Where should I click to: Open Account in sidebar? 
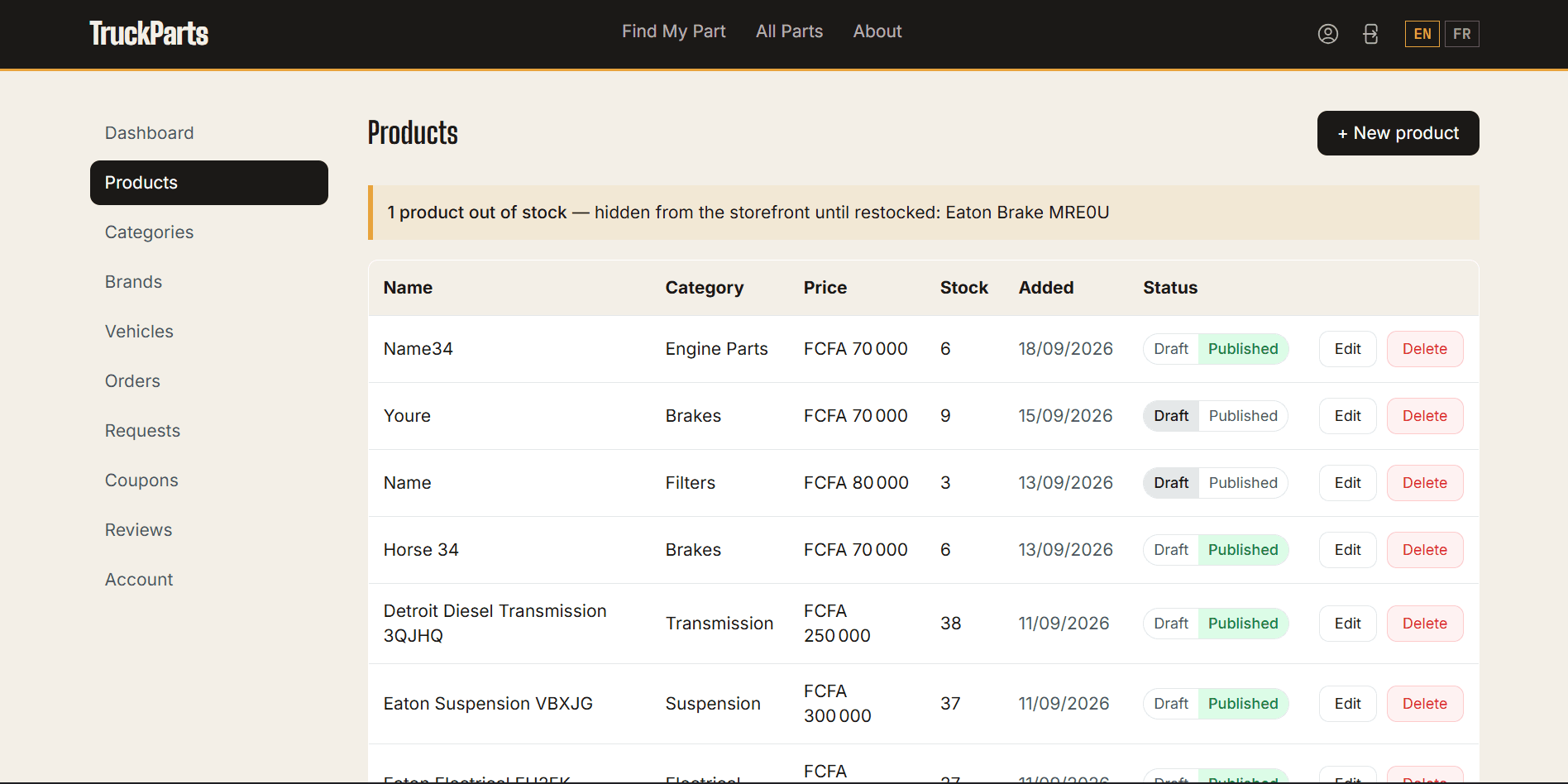click(x=209, y=580)
